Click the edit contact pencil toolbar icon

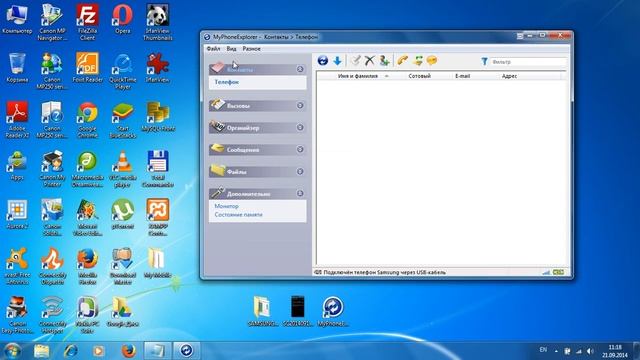tap(356, 61)
